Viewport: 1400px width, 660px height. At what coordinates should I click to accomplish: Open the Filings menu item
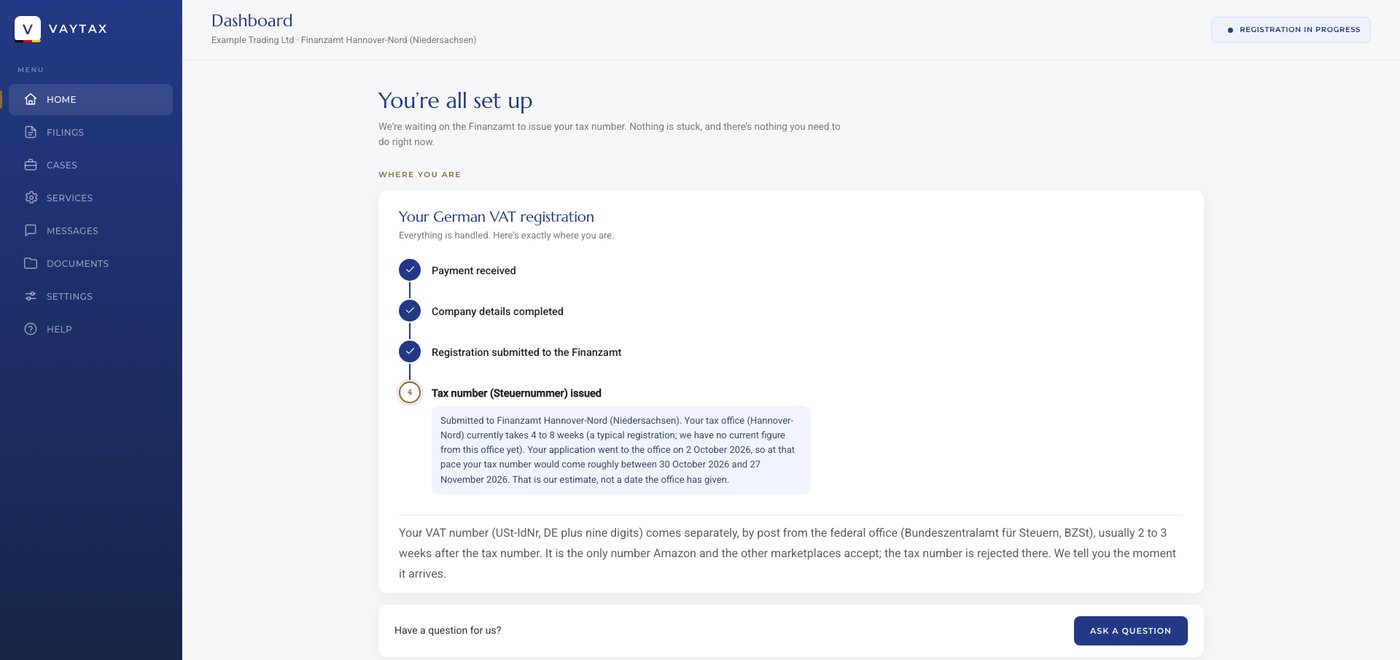pos(91,132)
